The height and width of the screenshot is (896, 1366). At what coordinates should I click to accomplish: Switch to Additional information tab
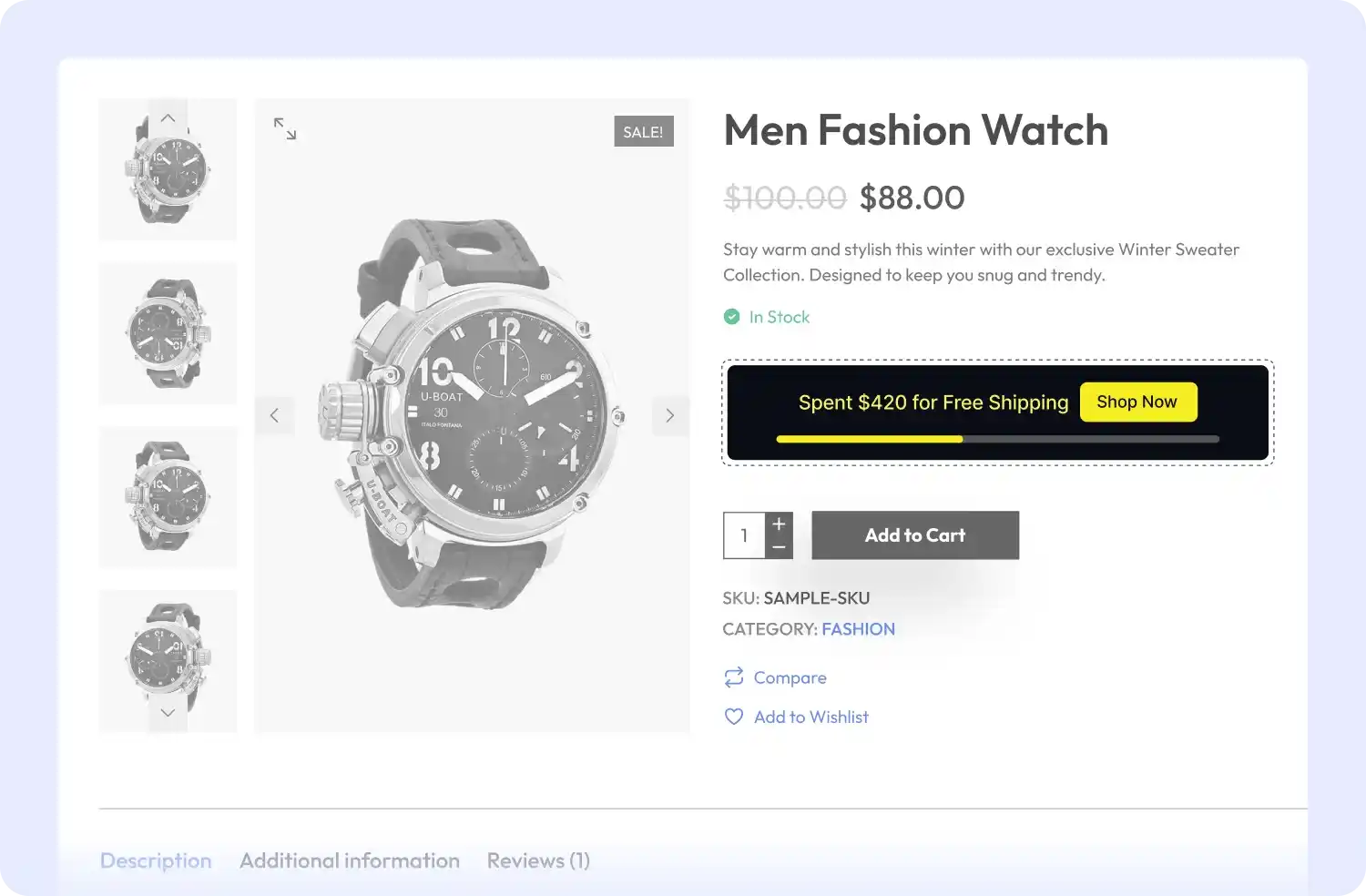coord(350,860)
